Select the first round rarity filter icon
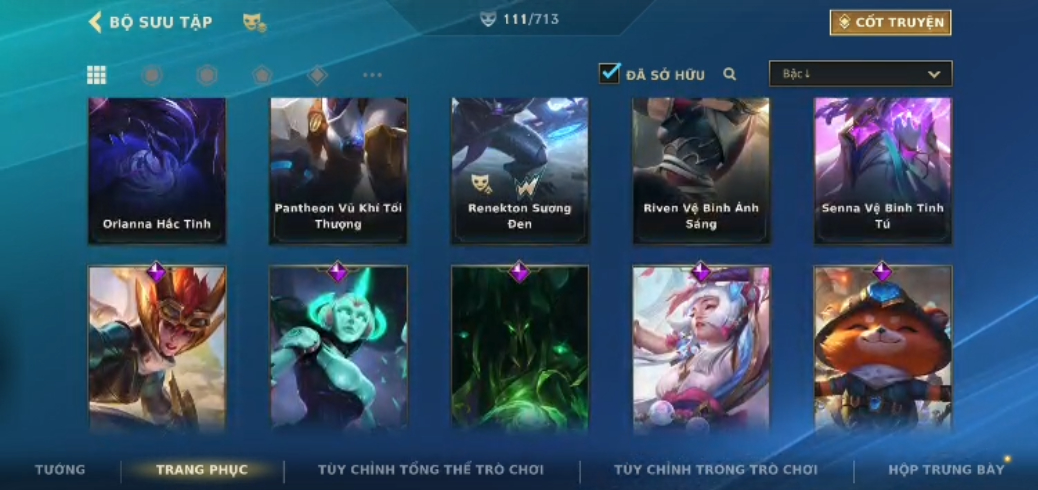The image size is (1038, 490). click(152, 75)
